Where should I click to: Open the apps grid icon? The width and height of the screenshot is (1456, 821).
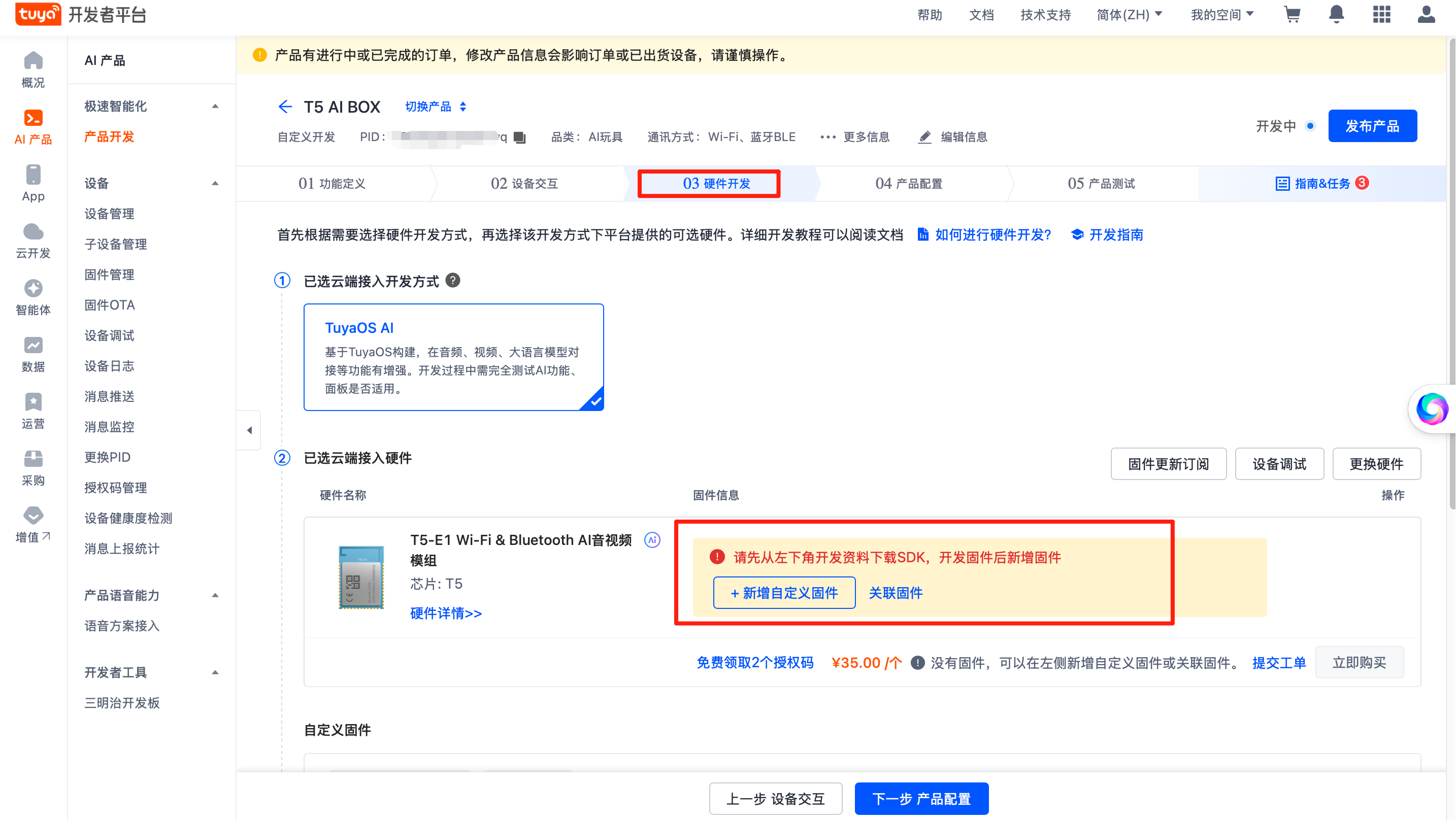(1381, 14)
